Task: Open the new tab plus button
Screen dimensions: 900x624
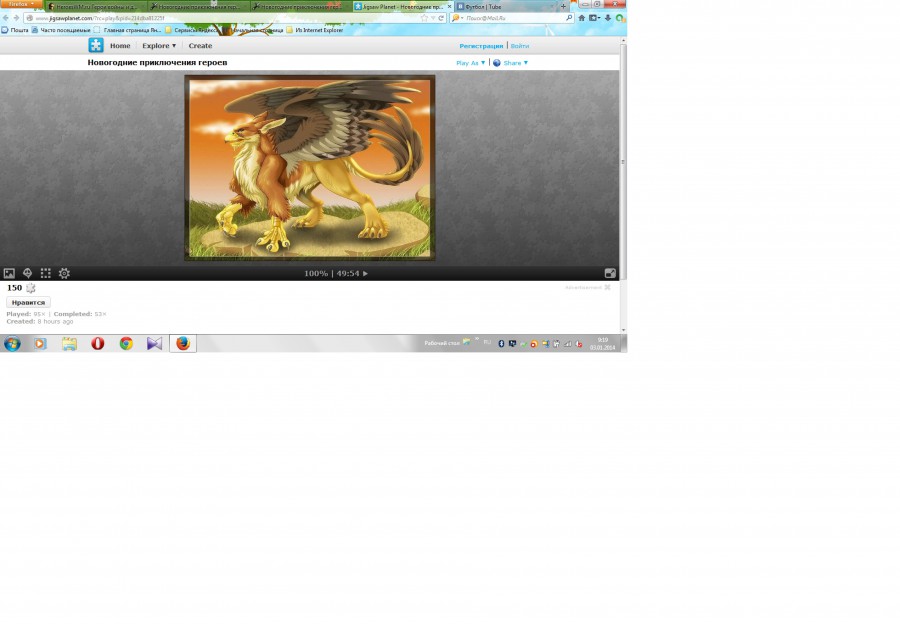Action: point(563,6)
